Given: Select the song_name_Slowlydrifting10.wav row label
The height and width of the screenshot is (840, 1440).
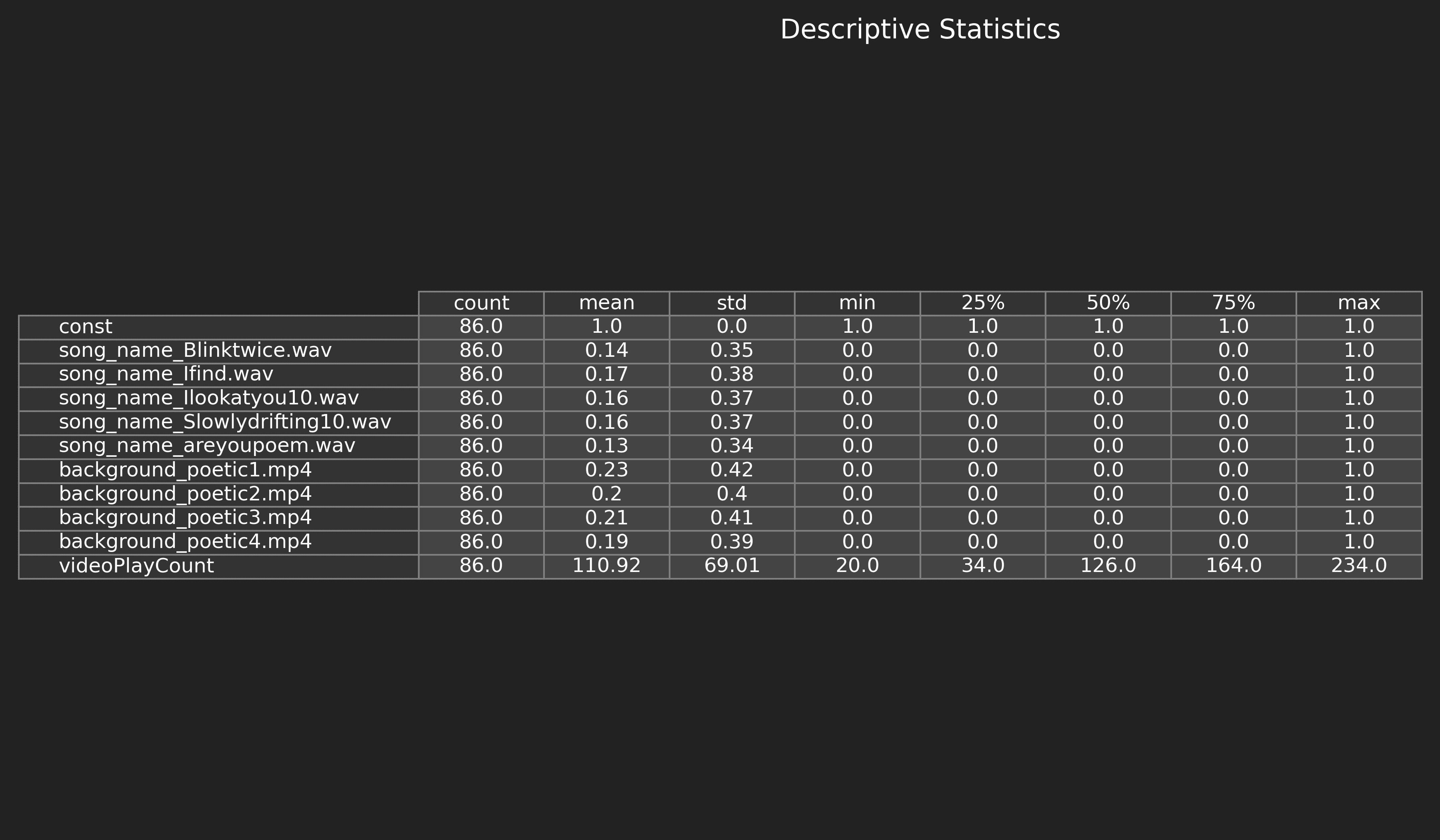Looking at the screenshot, I should click(x=224, y=422).
